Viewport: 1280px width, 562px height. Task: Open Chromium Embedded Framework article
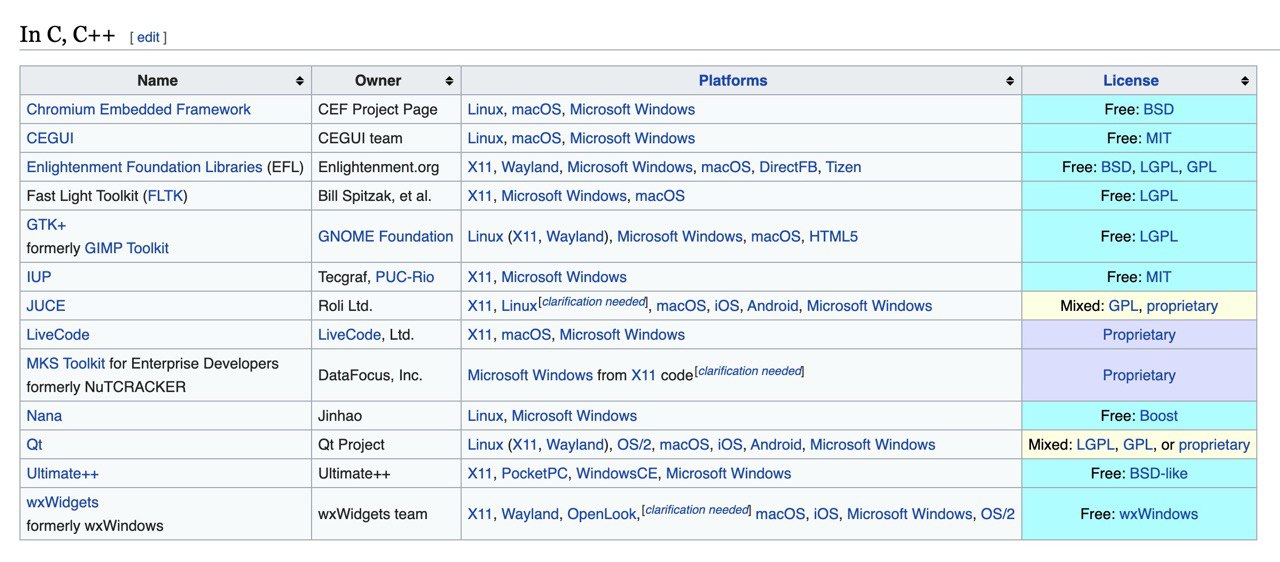click(138, 109)
